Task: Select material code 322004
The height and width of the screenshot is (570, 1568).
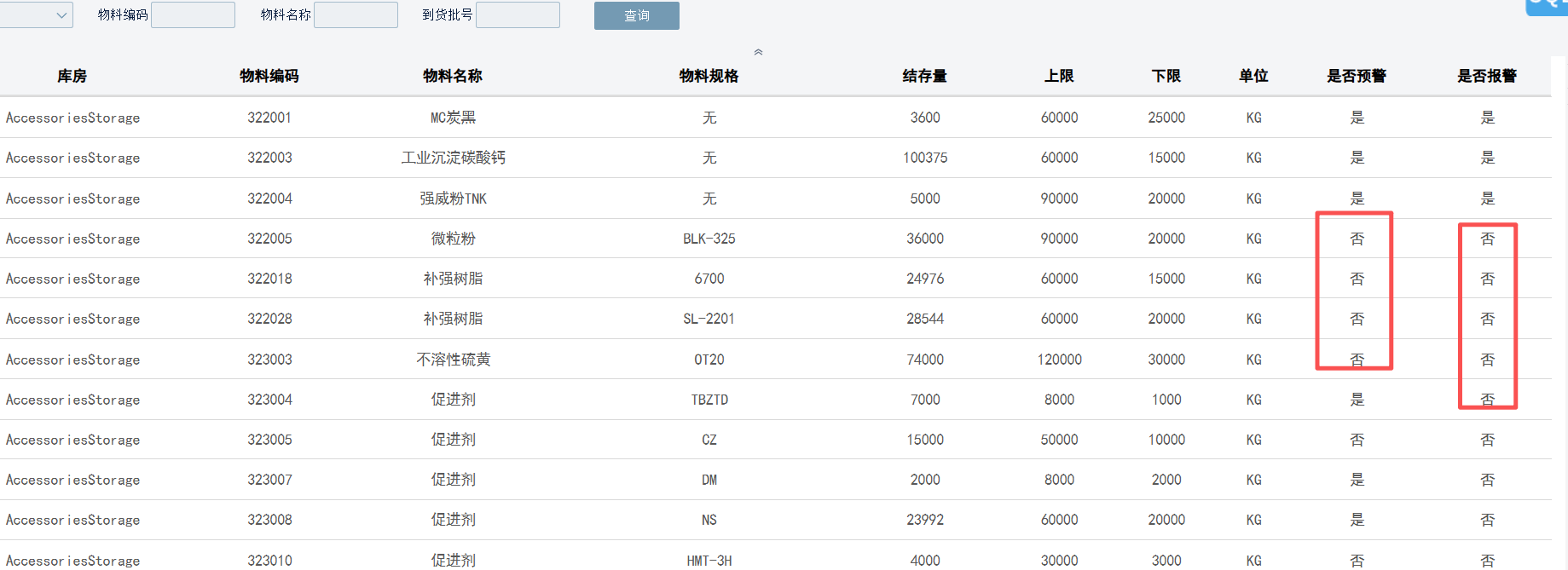Action: click(269, 199)
